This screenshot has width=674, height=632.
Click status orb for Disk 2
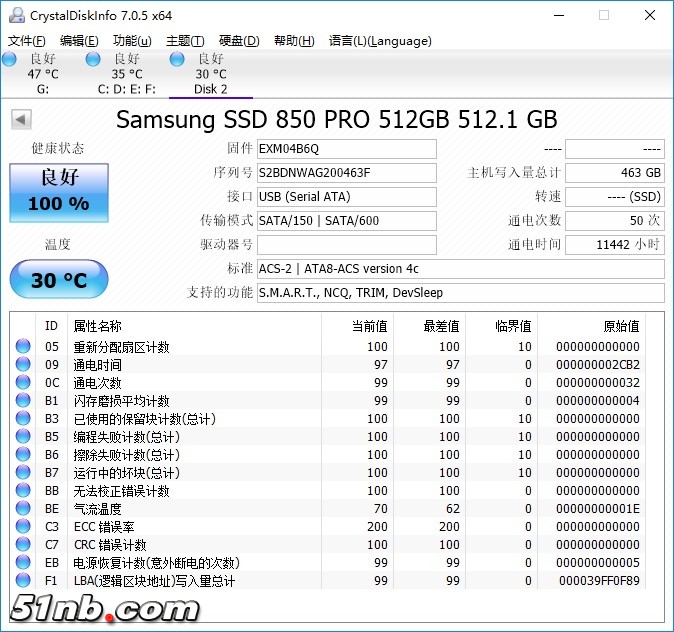click(178, 60)
